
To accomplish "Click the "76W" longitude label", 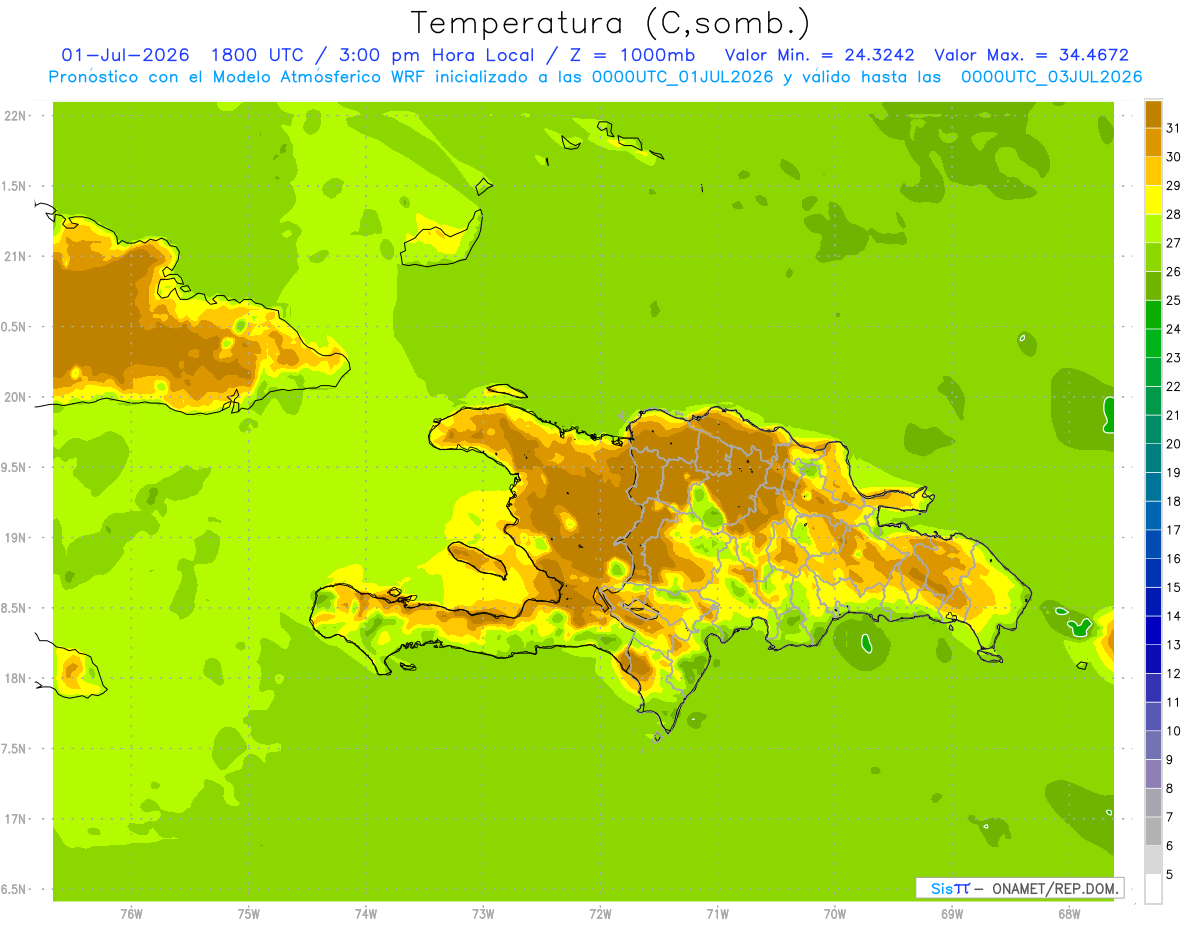I will pos(131,914).
